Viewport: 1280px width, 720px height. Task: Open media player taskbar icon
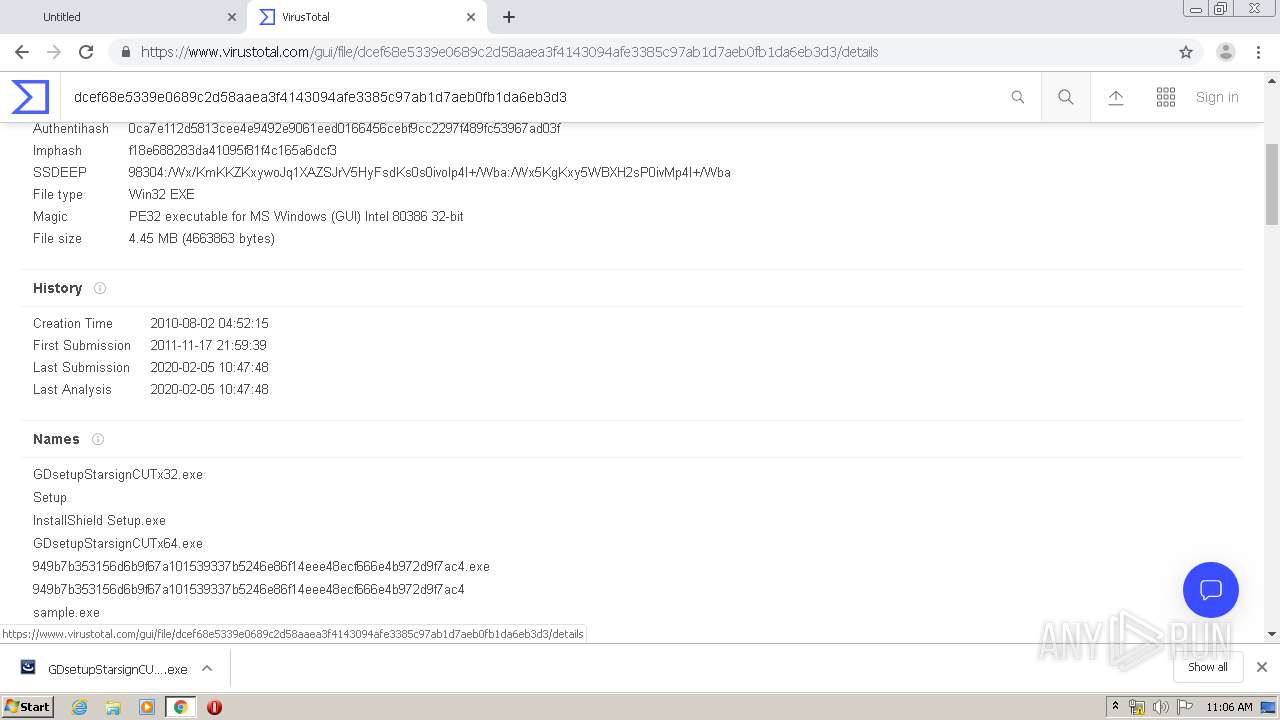[147, 707]
